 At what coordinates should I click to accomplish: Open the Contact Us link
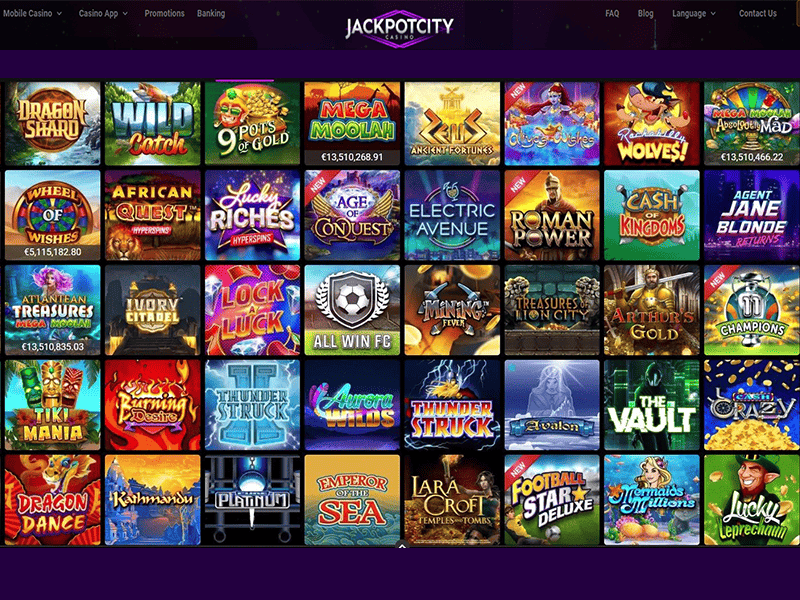(758, 13)
